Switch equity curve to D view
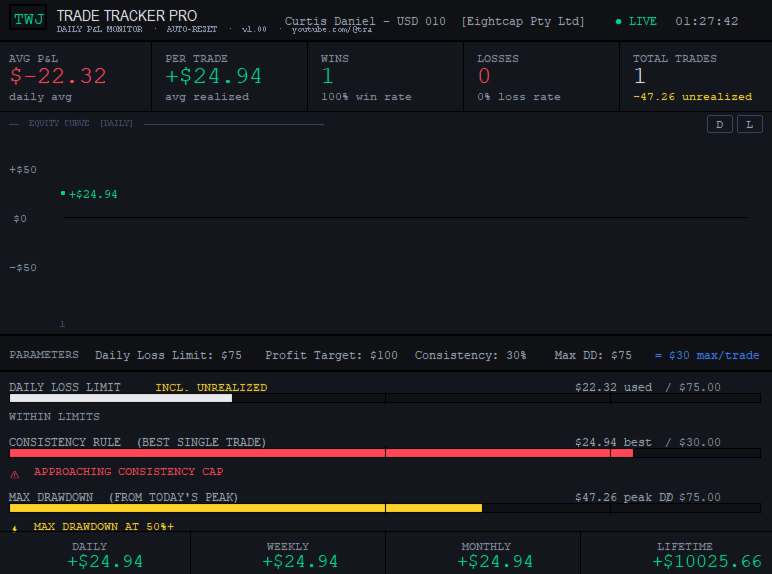The width and height of the screenshot is (772, 574). point(719,125)
